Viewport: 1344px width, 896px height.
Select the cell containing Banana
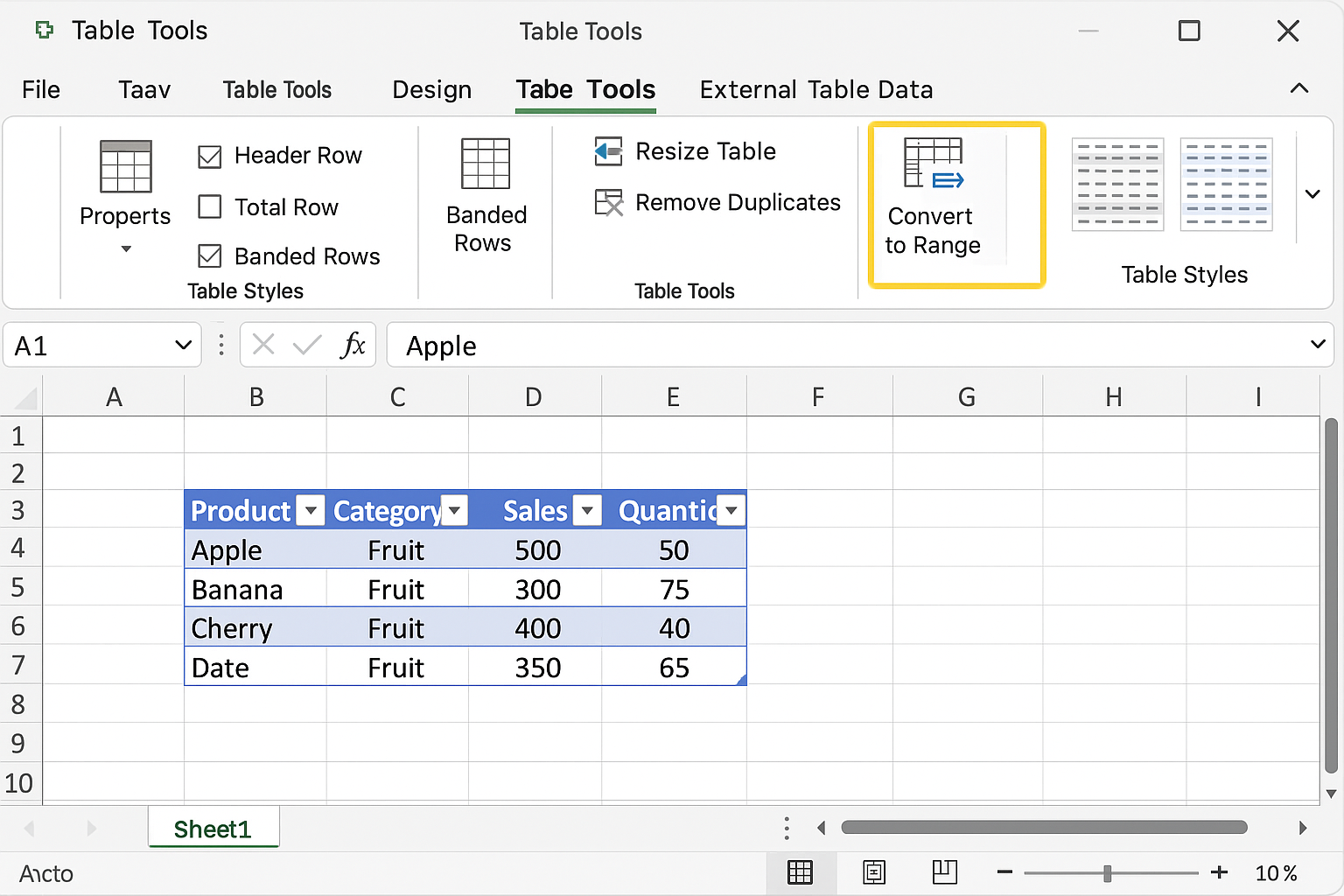(x=255, y=589)
